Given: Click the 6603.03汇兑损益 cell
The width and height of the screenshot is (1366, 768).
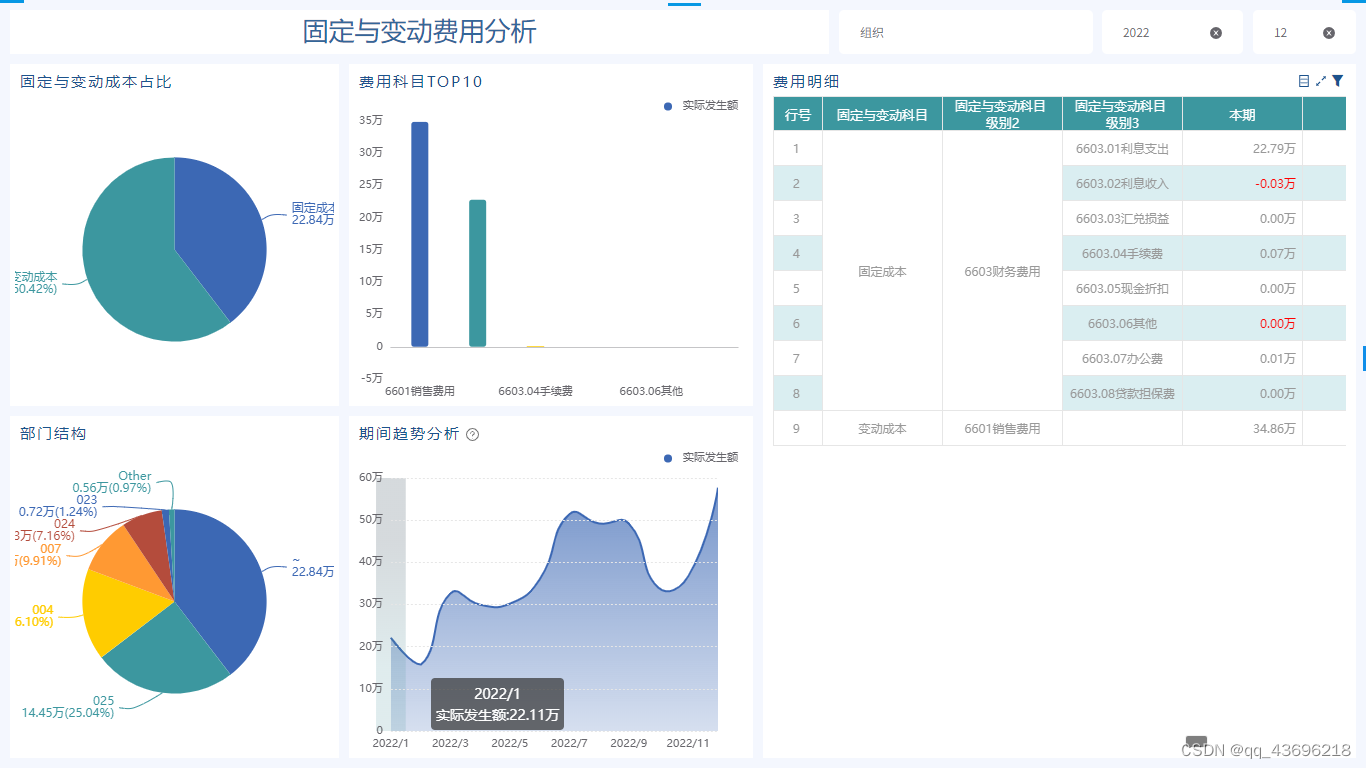Looking at the screenshot, I should click(x=1122, y=218).
